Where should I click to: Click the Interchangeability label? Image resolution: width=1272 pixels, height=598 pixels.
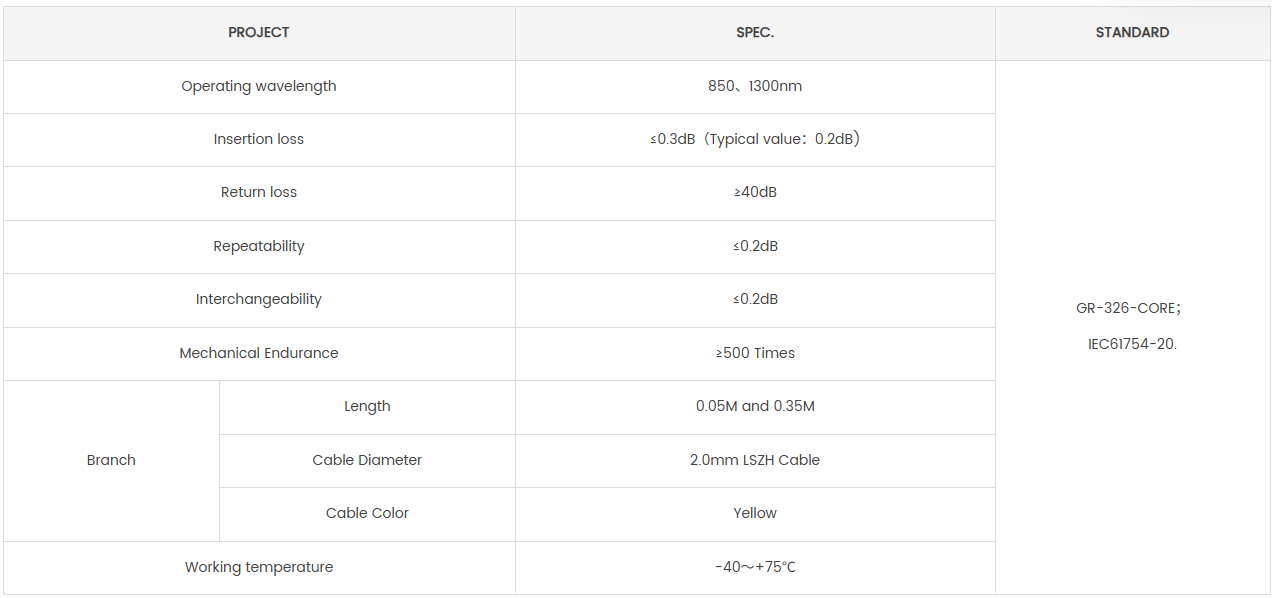pyautogui.click(x=259, y=299)
